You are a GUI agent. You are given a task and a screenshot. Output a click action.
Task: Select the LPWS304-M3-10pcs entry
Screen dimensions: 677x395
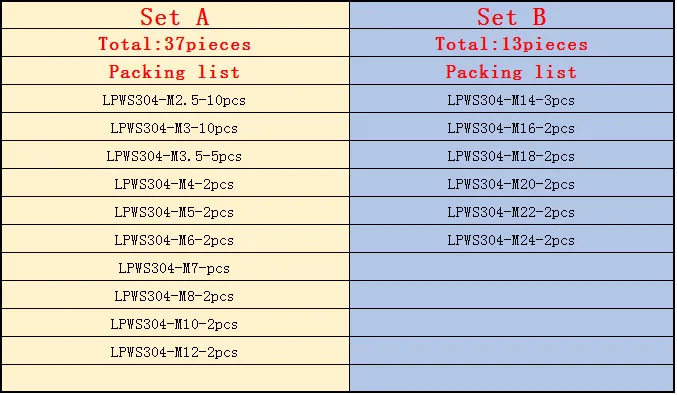175,127
